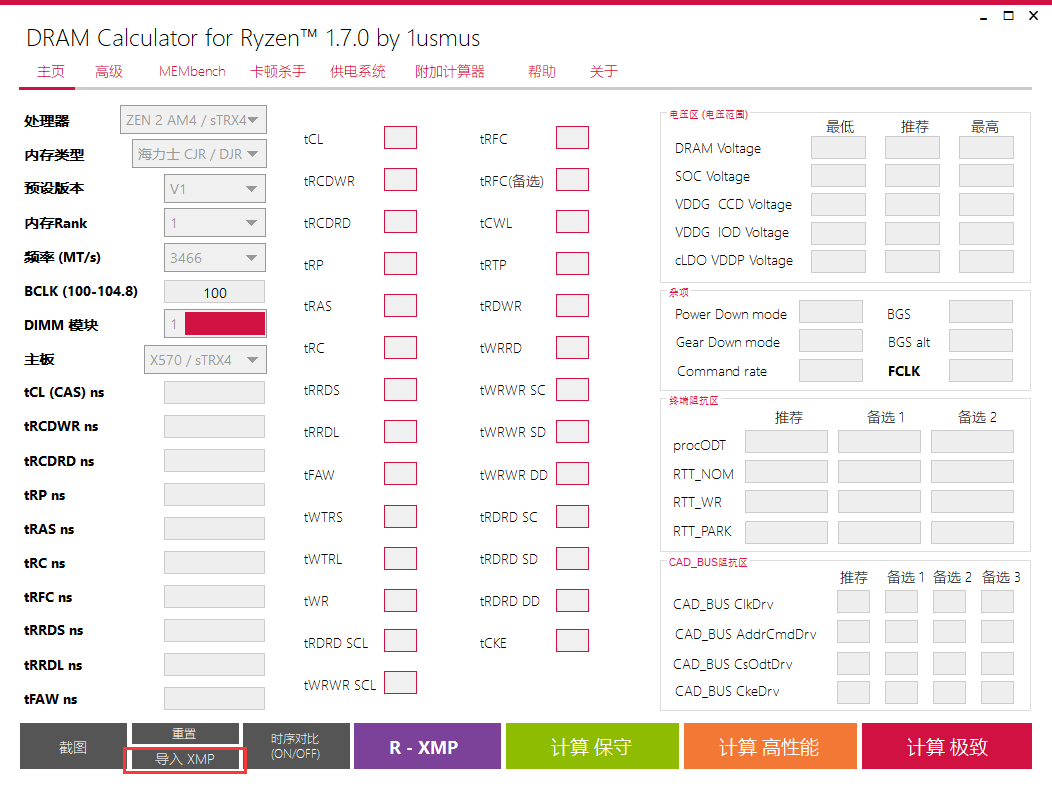Close the DRAM Calculator window
The image size is (1052, 790).
point(1034,15)
